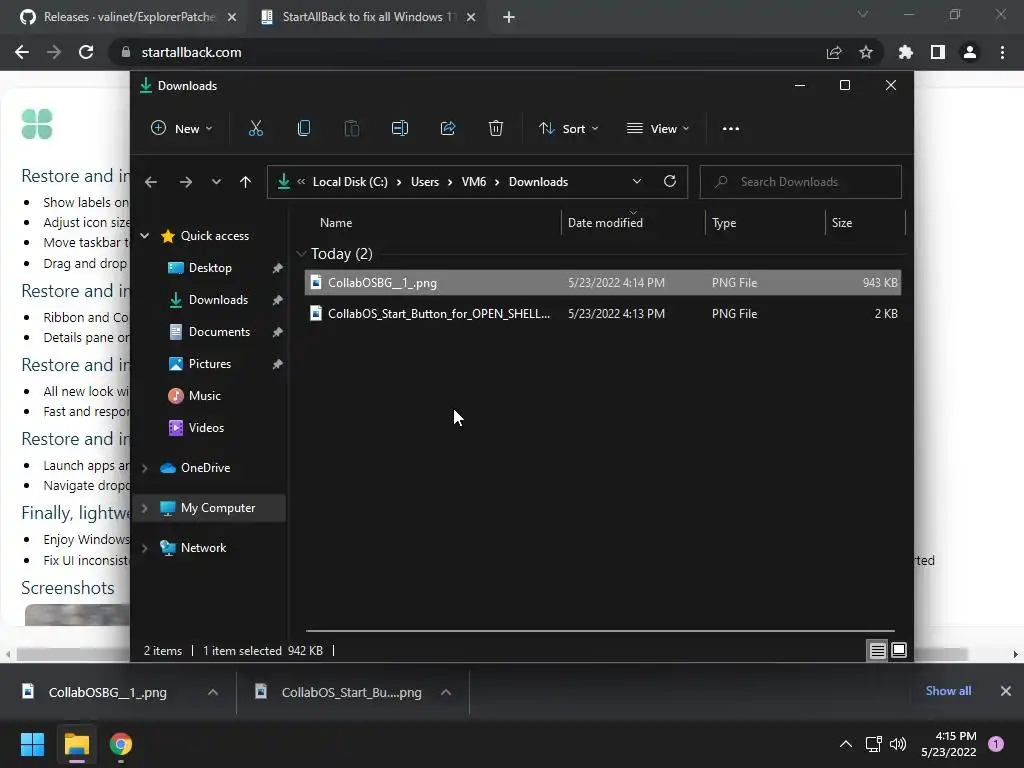The height and width of the screenshot is (768, 1024).
Task: Refresh the Downloads folder view
Action: pyautogui.click(x=669, y=182)
